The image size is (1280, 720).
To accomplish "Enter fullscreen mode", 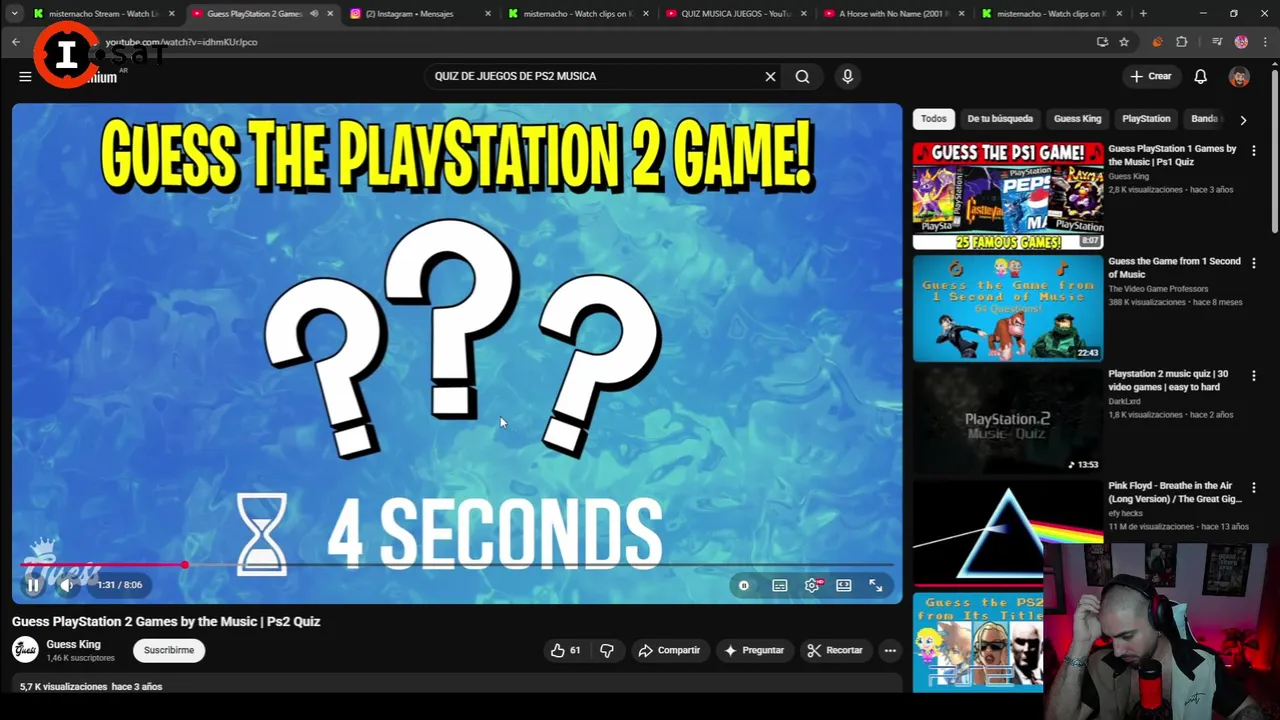I will pyautogui.click(x=876, y=586).
